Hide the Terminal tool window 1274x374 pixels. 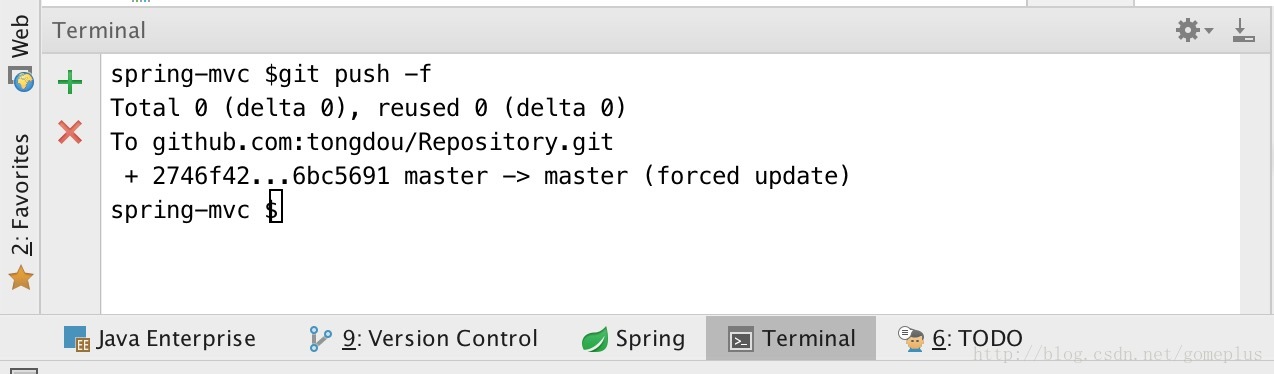(x=1243, y=31)
